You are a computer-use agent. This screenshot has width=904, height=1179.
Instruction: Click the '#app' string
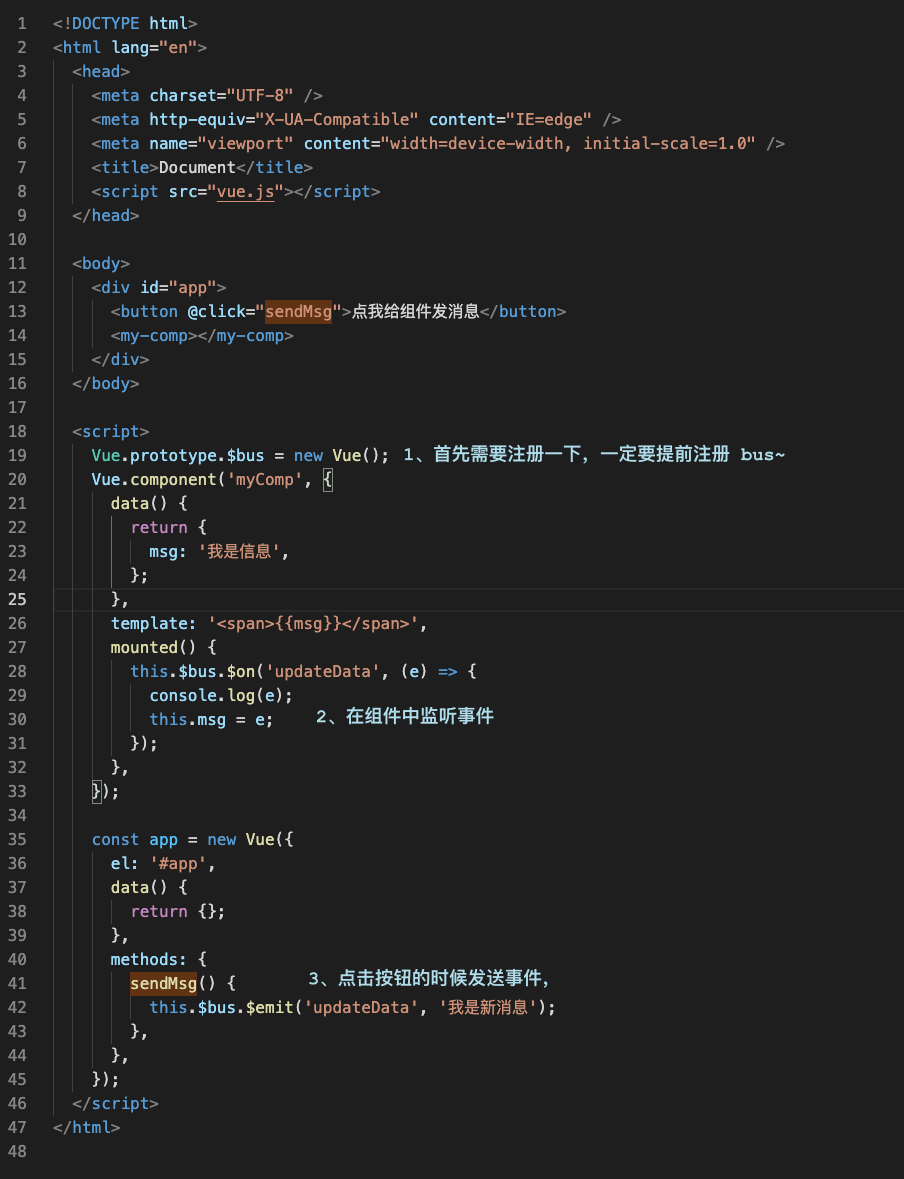(178, 864)
